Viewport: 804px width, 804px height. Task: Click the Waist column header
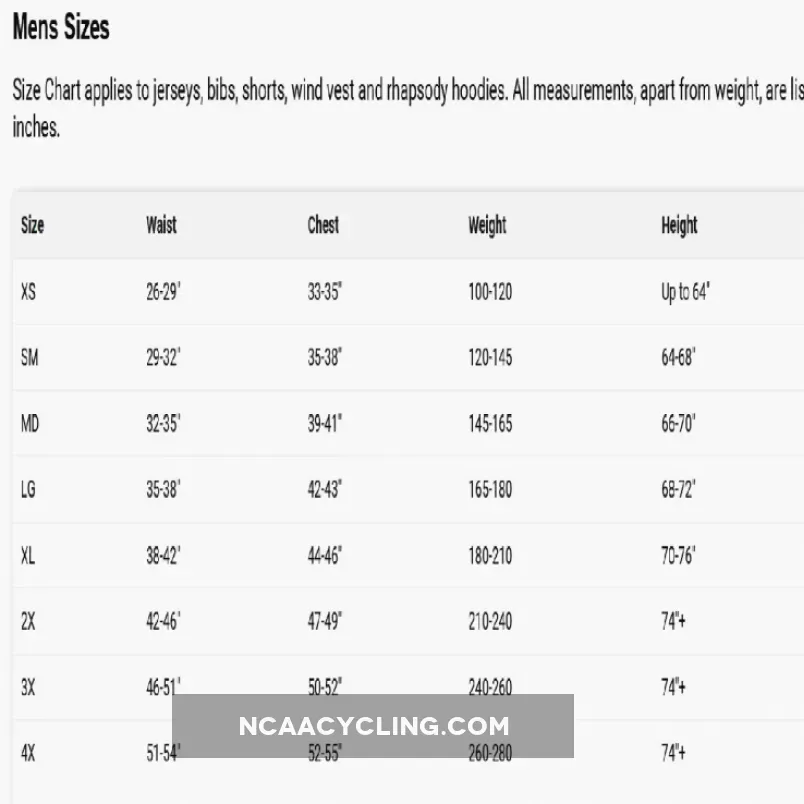(x=161, y=225)
